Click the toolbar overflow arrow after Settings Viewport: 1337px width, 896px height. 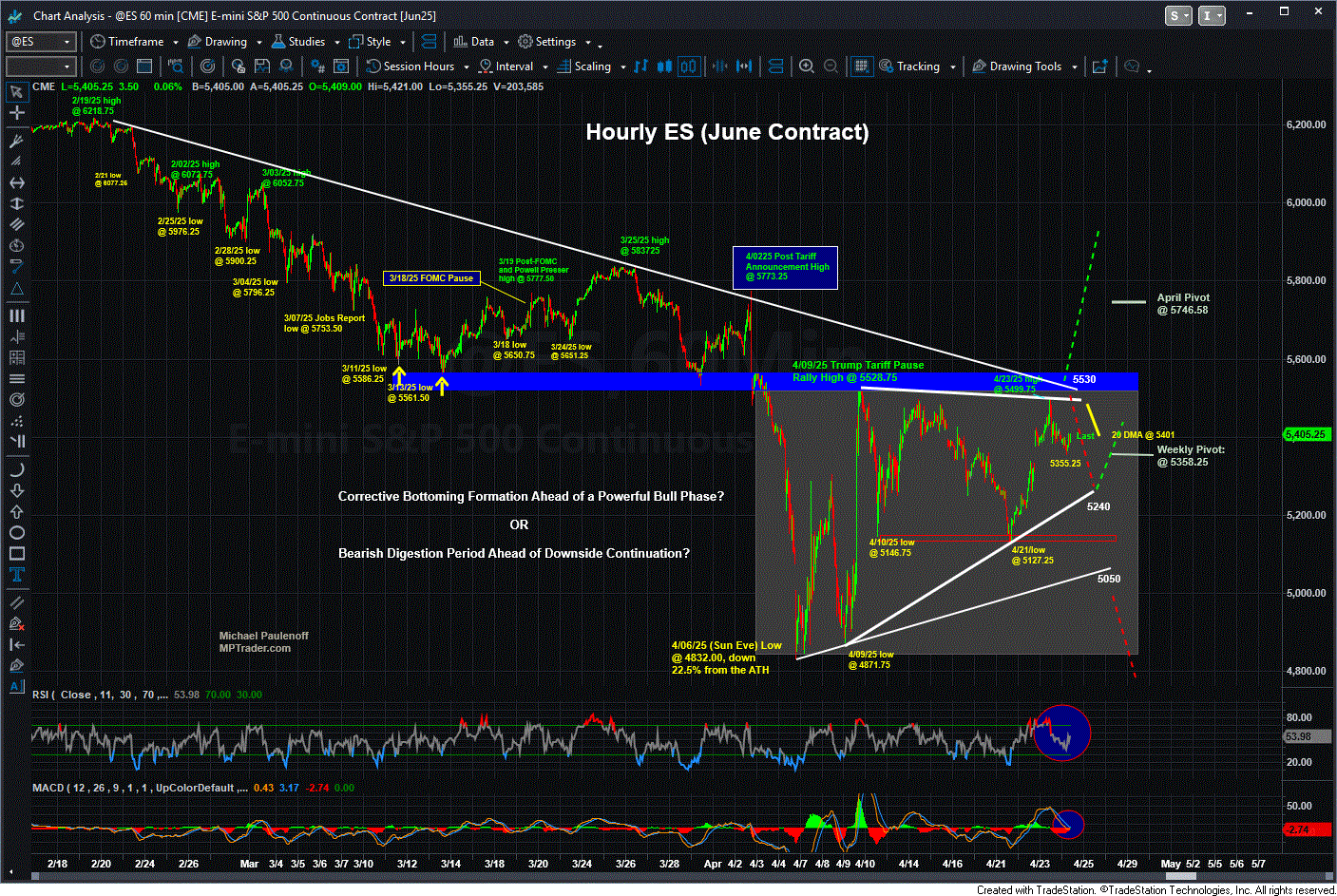(600, 45)
